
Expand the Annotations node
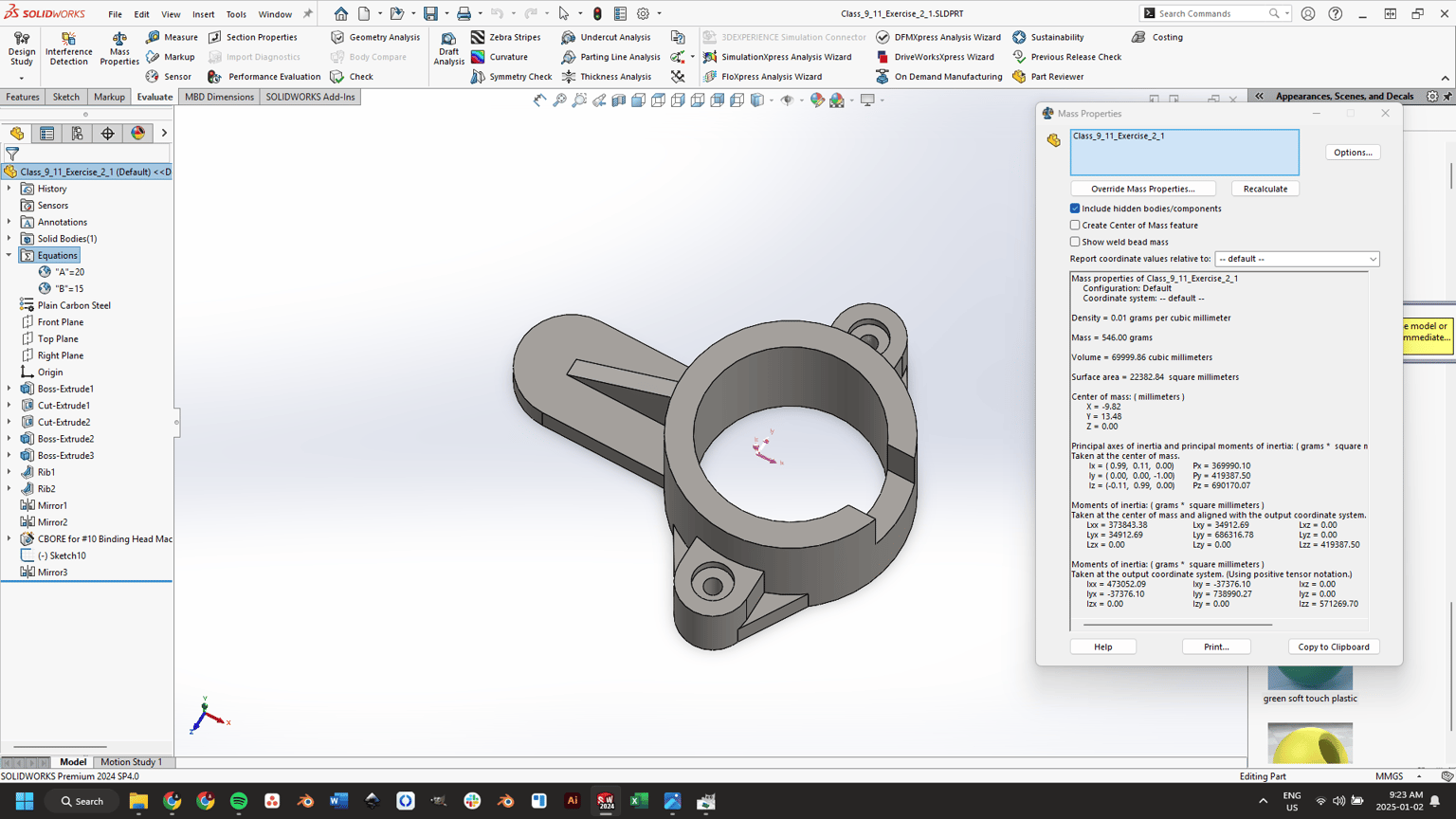point(9,222)
